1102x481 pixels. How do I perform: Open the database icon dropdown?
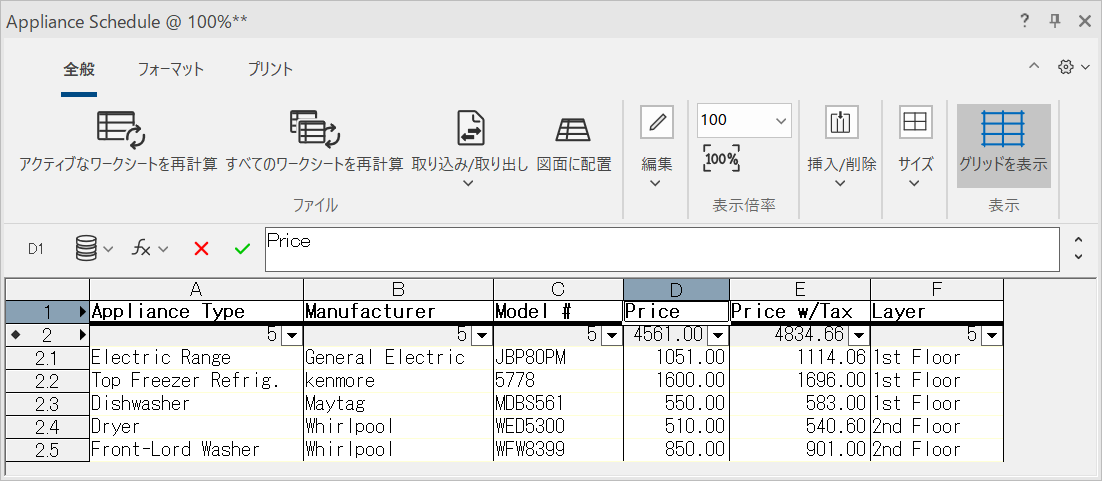(x=95, y=249)
